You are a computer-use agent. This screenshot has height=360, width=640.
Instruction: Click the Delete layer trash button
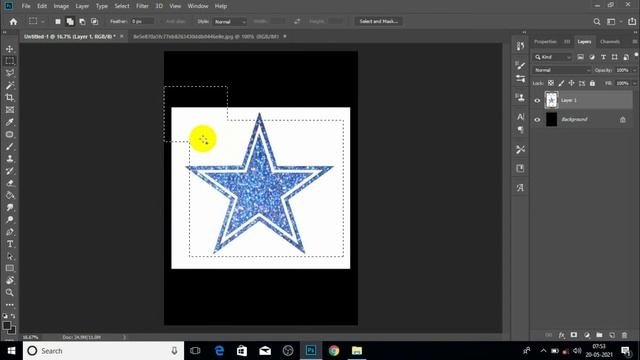pyautogui.click(x=624, y=335)
